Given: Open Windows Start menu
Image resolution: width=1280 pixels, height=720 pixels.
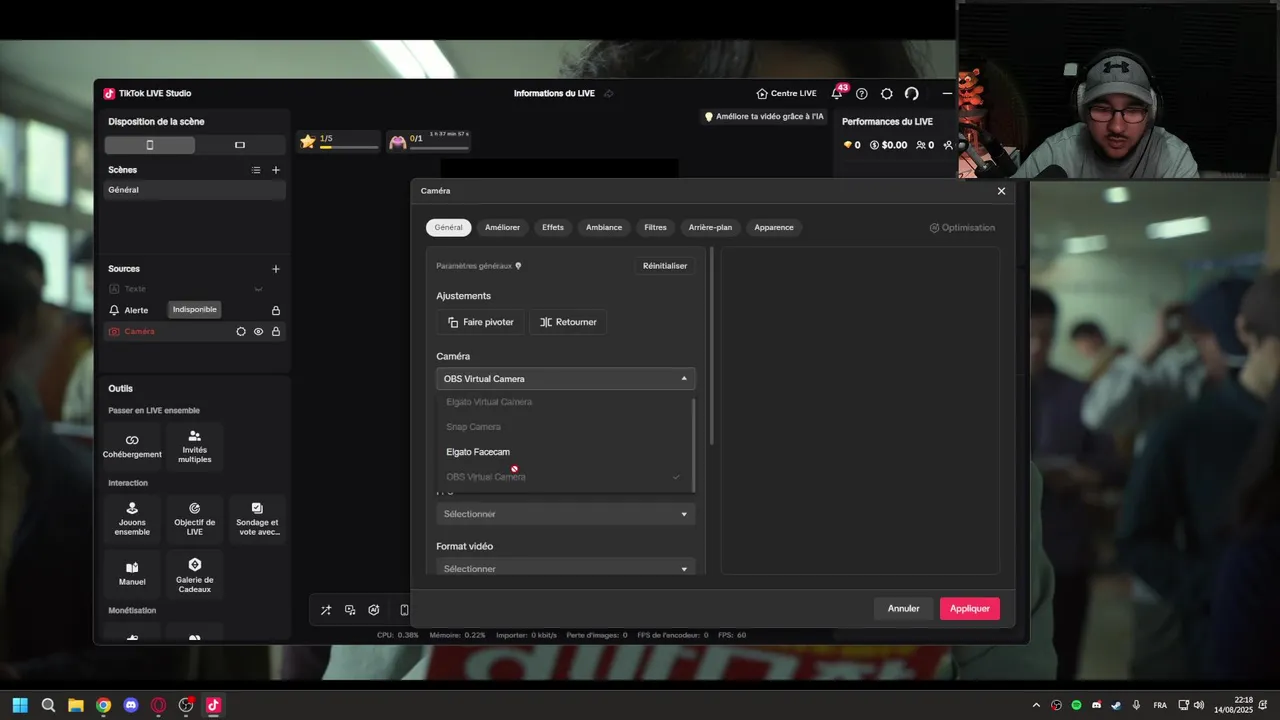Looking at the screenshot, I should 20,705.
